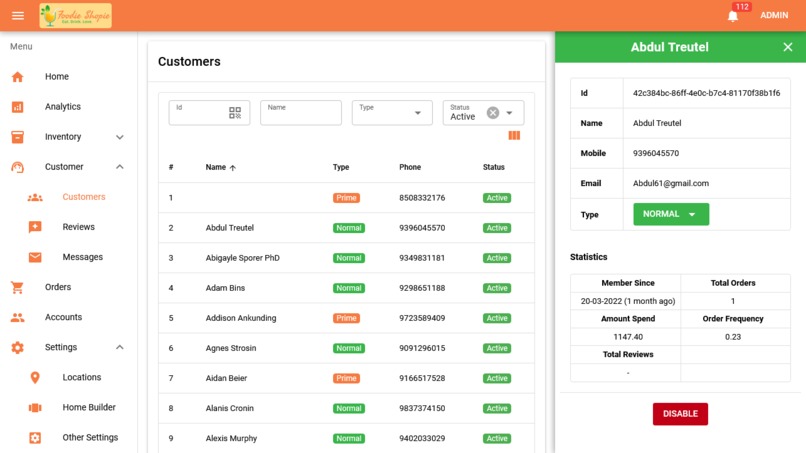Click the customer Id value in panel
This screenshot has height=453, width=806.
click(x=706, y=93)
